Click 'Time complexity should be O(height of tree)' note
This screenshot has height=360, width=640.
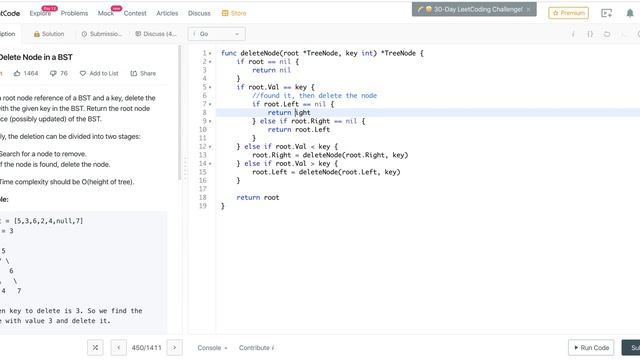point(67,182)
